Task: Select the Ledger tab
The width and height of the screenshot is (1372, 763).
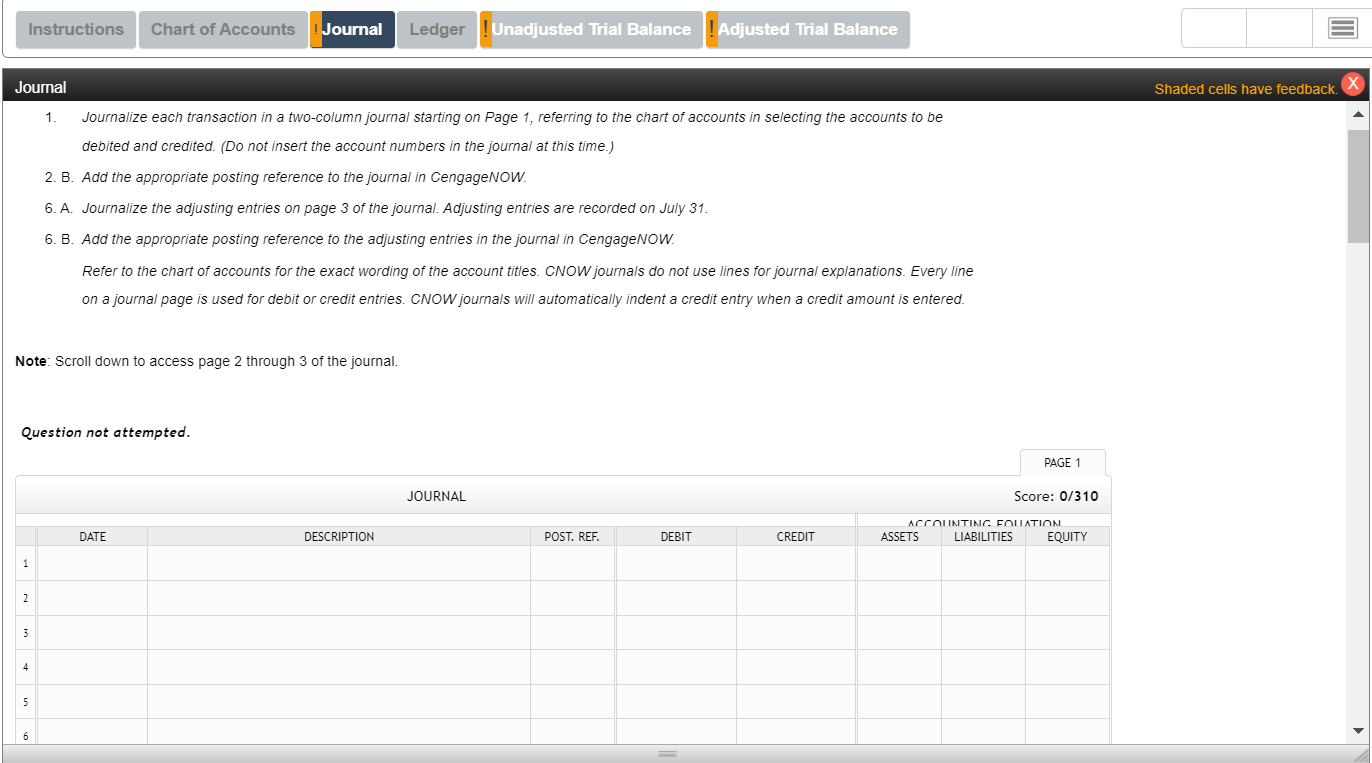Action: click(x=436, y=29)
